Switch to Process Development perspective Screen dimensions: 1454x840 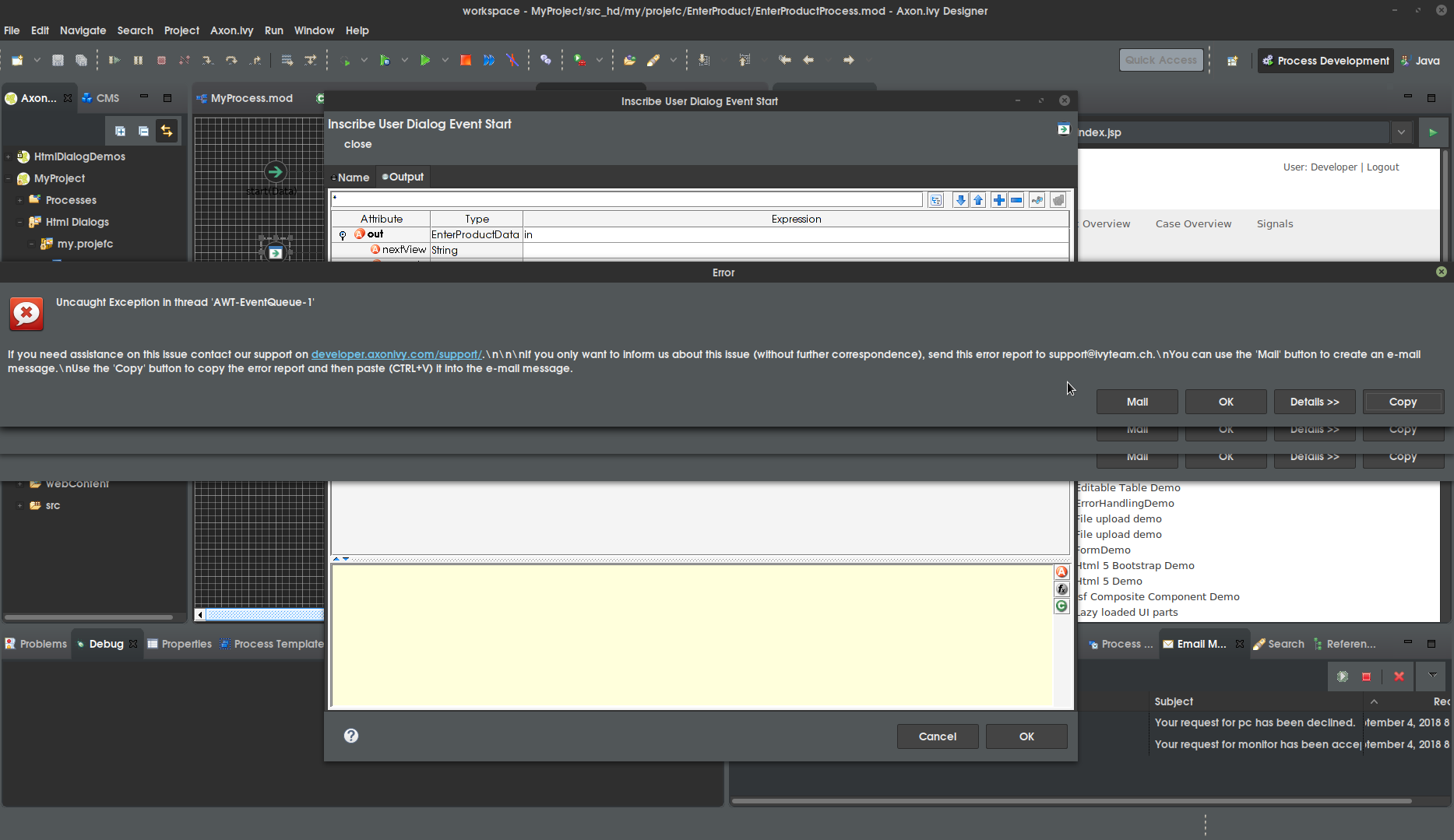[x=1325, y=61]
